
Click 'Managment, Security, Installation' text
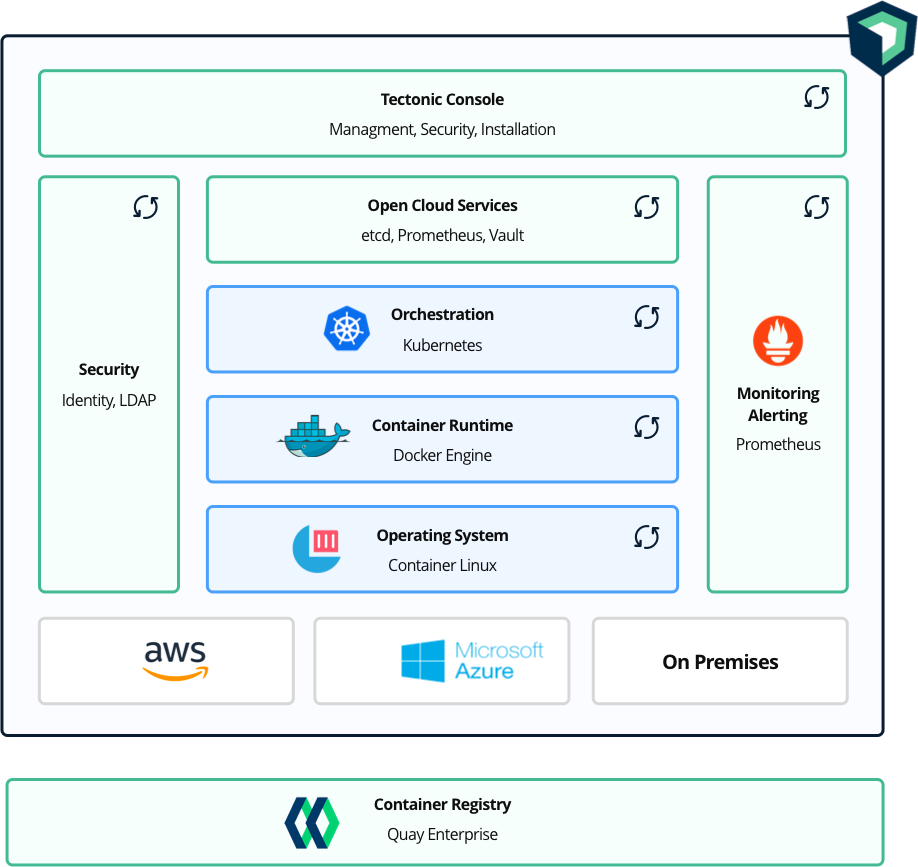tap(442, 129)
